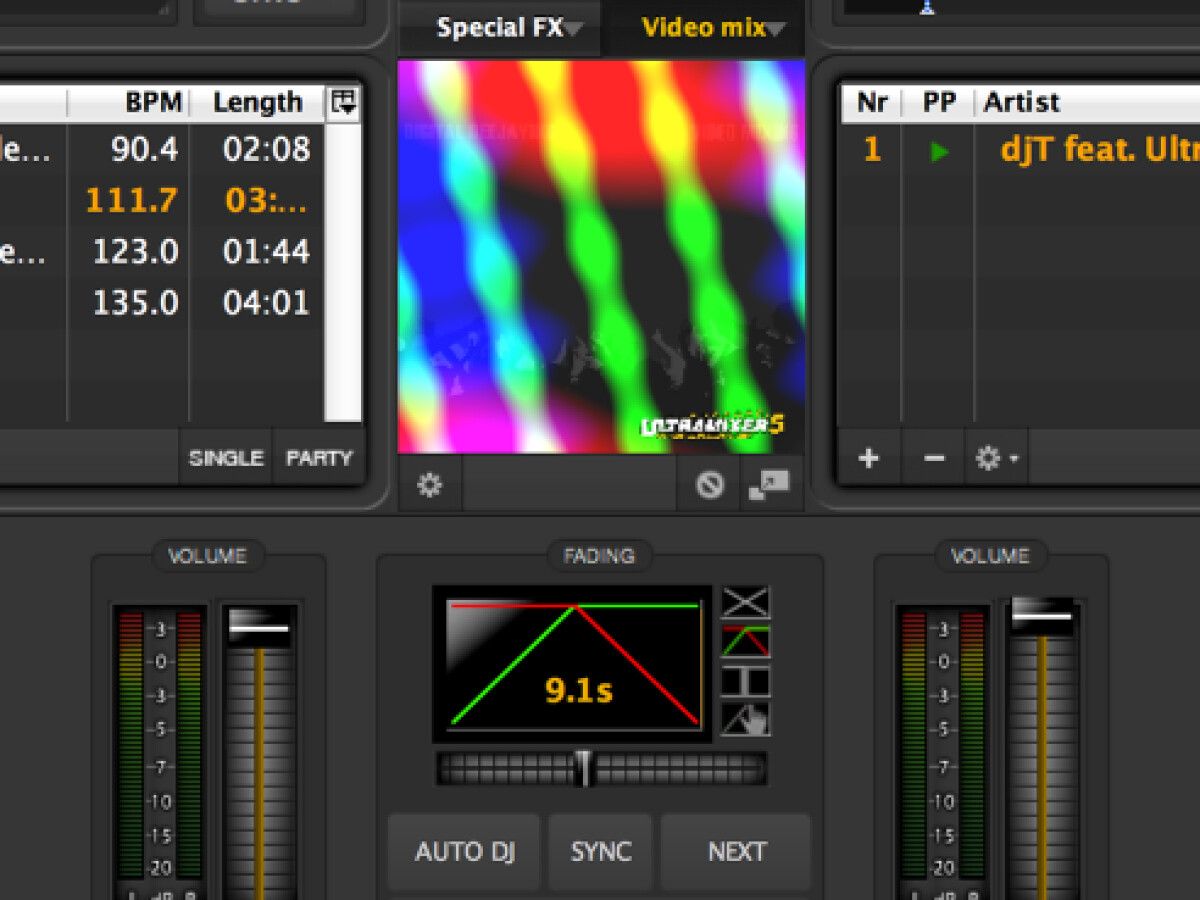Click the video preview settings gear icon

(x=430, y=486)
